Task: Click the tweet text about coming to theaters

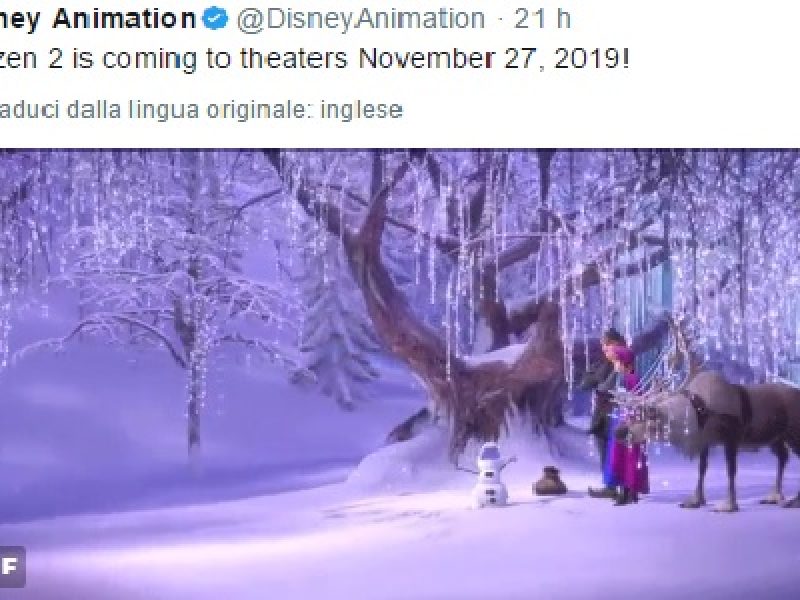Action: (x=315, y=60)
